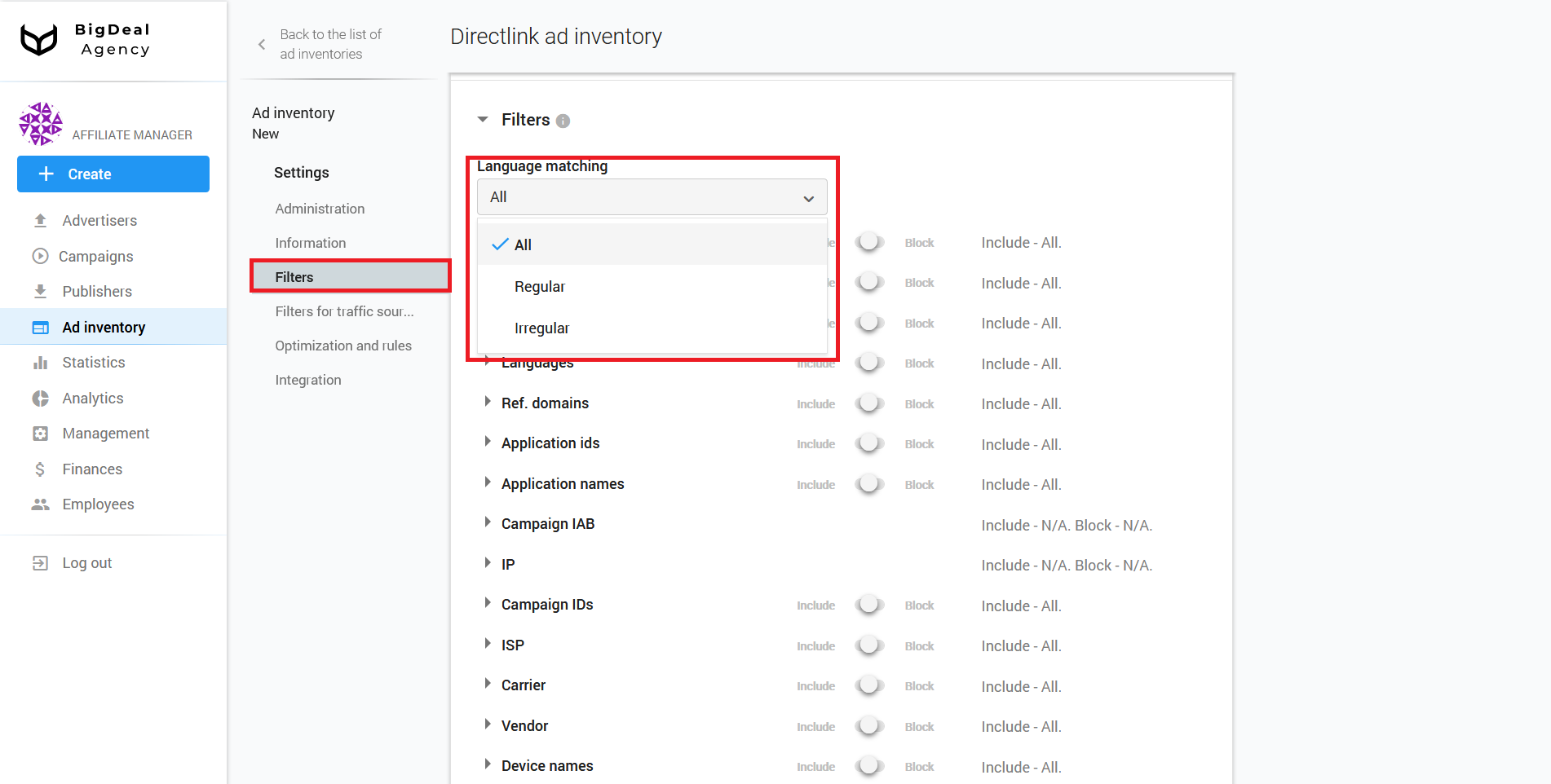This screenshot has width=1551, height=784.
Task: Toggle the Carrier filter switch
Action: [869, 685]
